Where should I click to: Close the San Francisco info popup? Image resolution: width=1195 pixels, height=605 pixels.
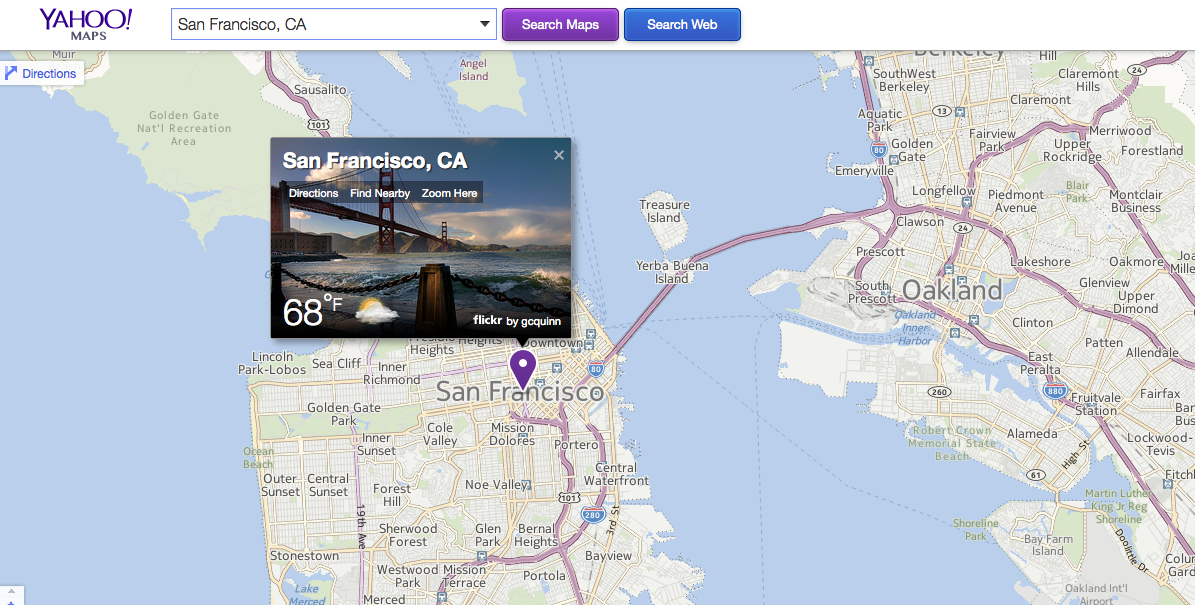pyautogui.click(x=558, y=155)
